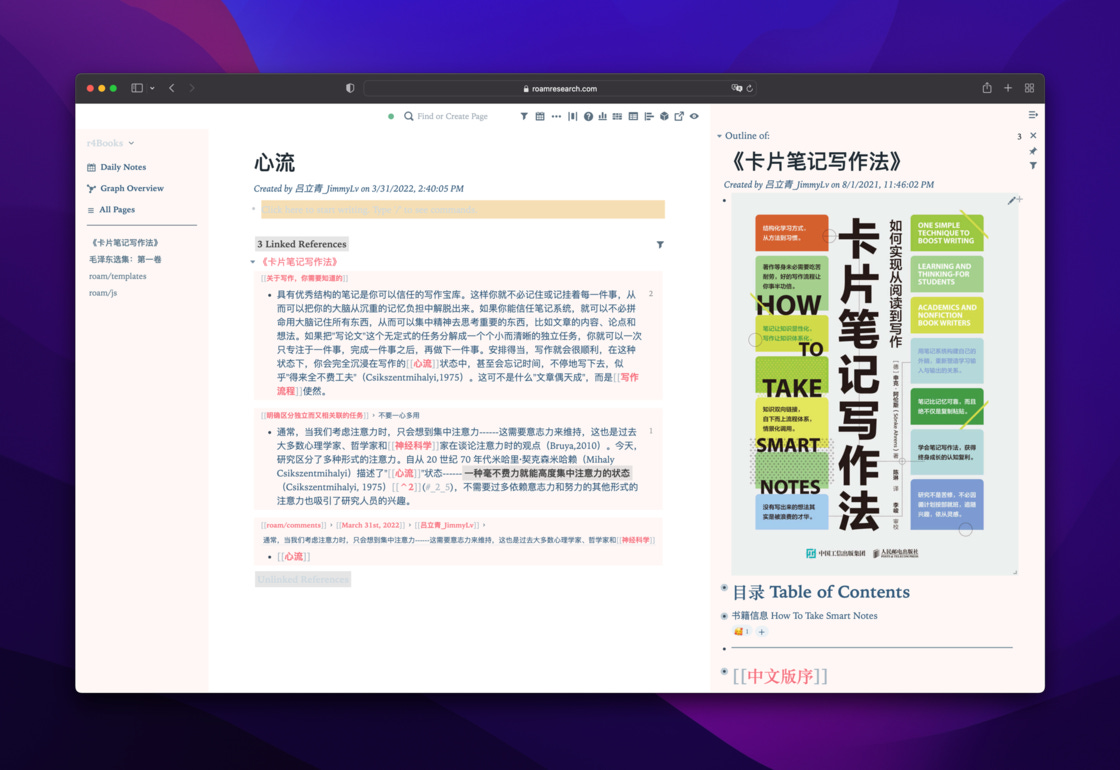The image size is (1120, 770).
Task: Open the March 31st, 2022 breadcrumb link
Action: point(370,525)
